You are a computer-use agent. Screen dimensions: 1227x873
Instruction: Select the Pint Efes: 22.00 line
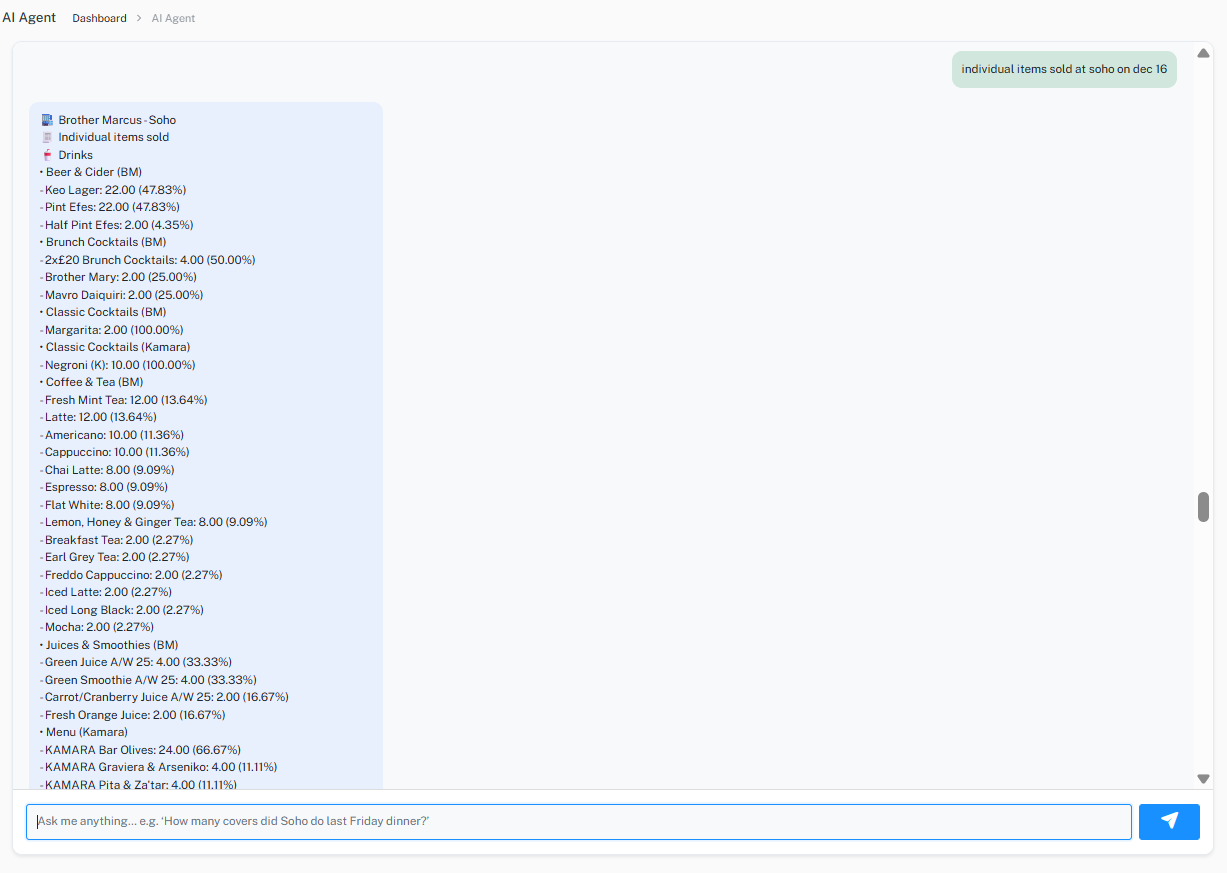pos(110,207)
